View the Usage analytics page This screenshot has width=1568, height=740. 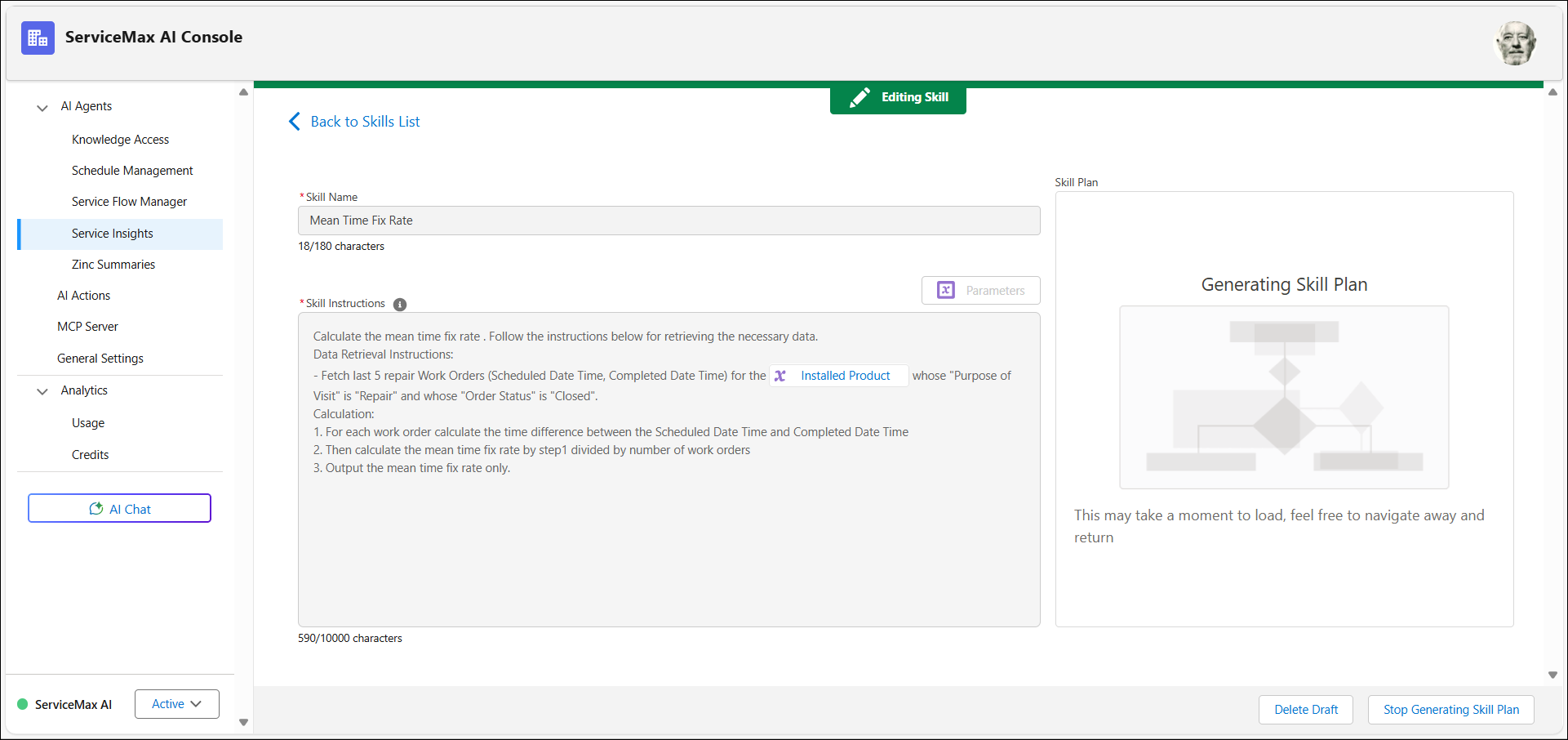pos(88,423)
